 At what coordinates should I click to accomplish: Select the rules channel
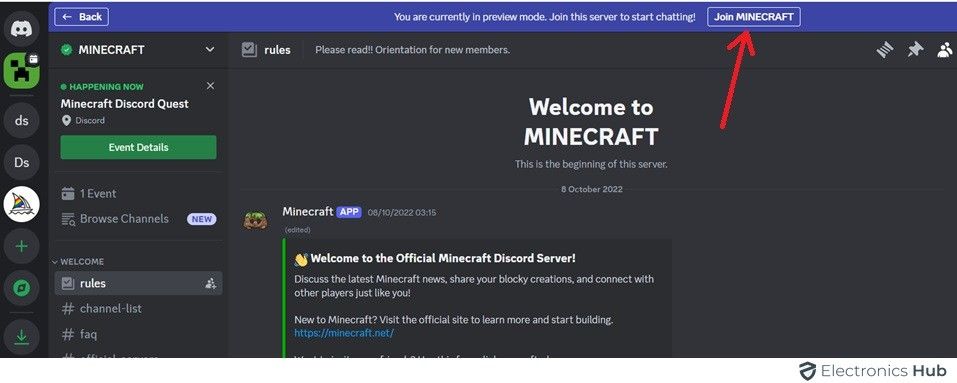(139, 284)
